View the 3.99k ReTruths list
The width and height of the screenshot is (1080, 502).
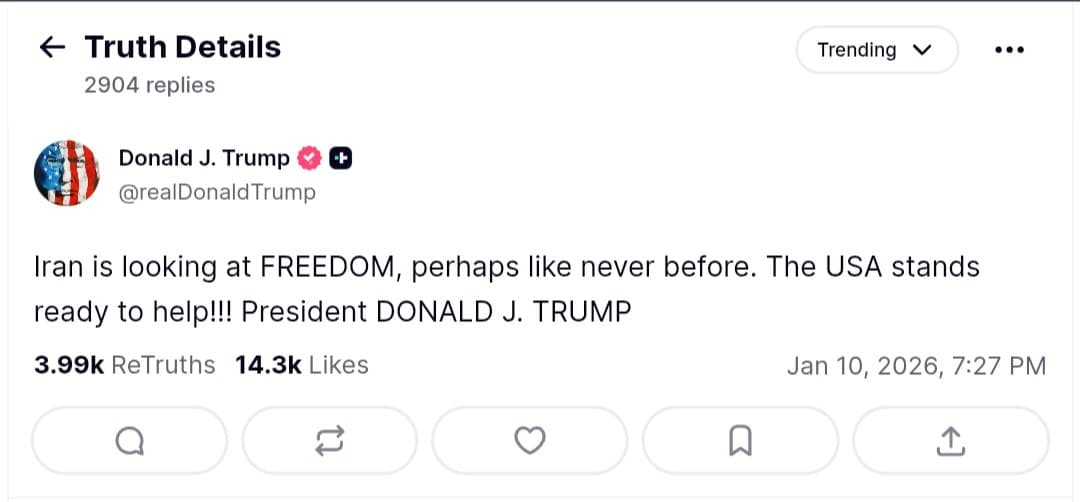(x=124, y=366)
